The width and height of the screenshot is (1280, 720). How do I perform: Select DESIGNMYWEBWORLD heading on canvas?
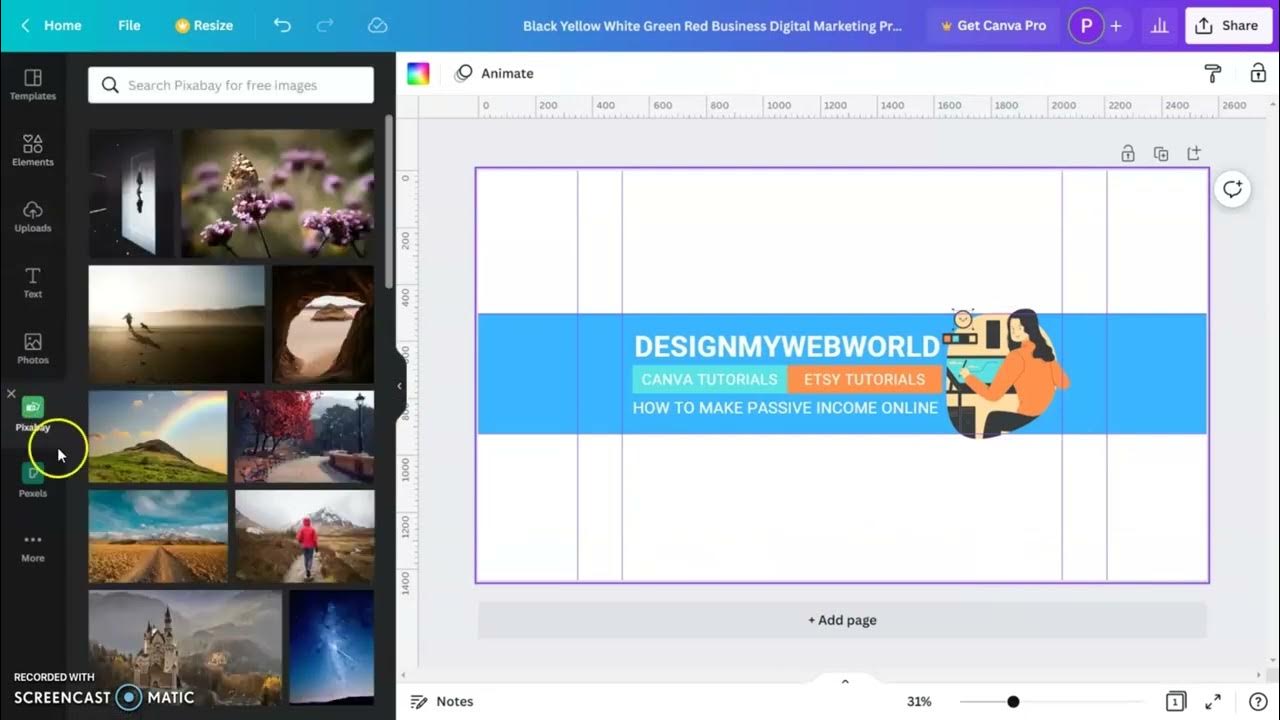tap(787, 347)
